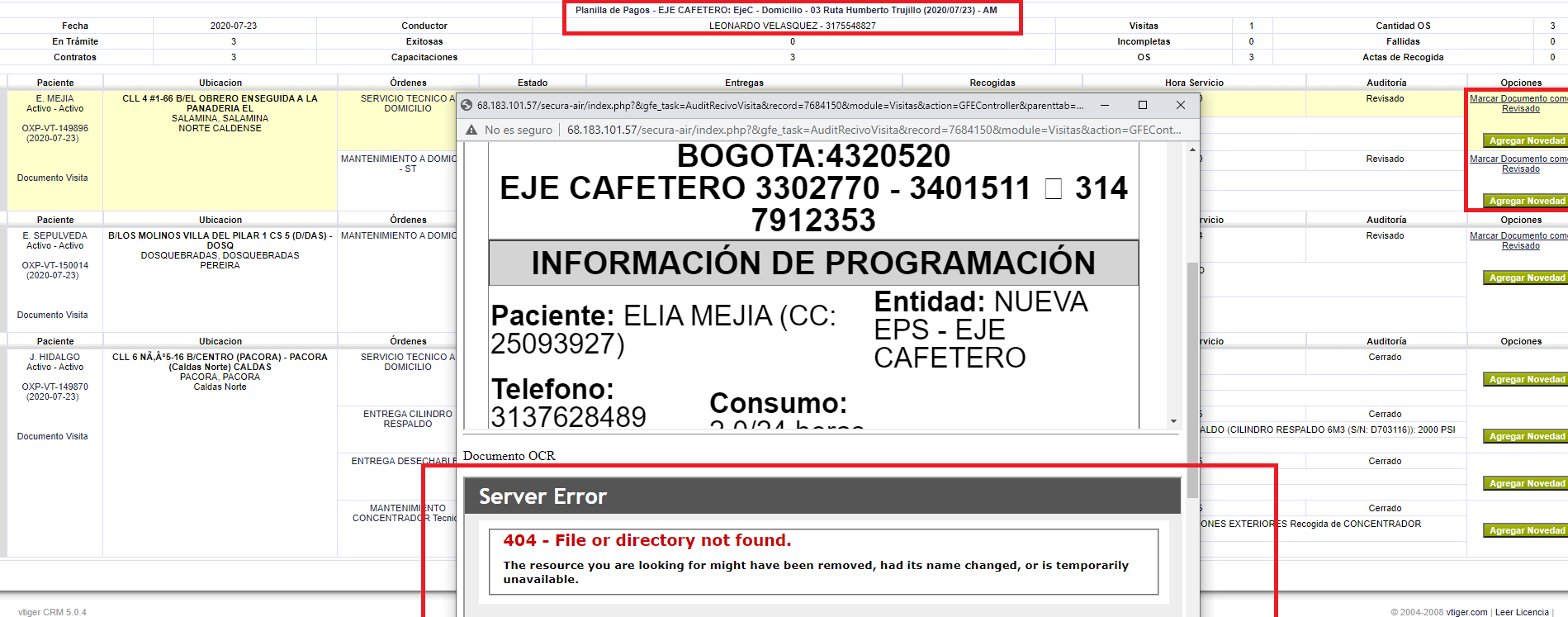Viewport: 1568px width, 617px height.
Task: Minimize the secura-air popup window
Action: coord(1105,105)
